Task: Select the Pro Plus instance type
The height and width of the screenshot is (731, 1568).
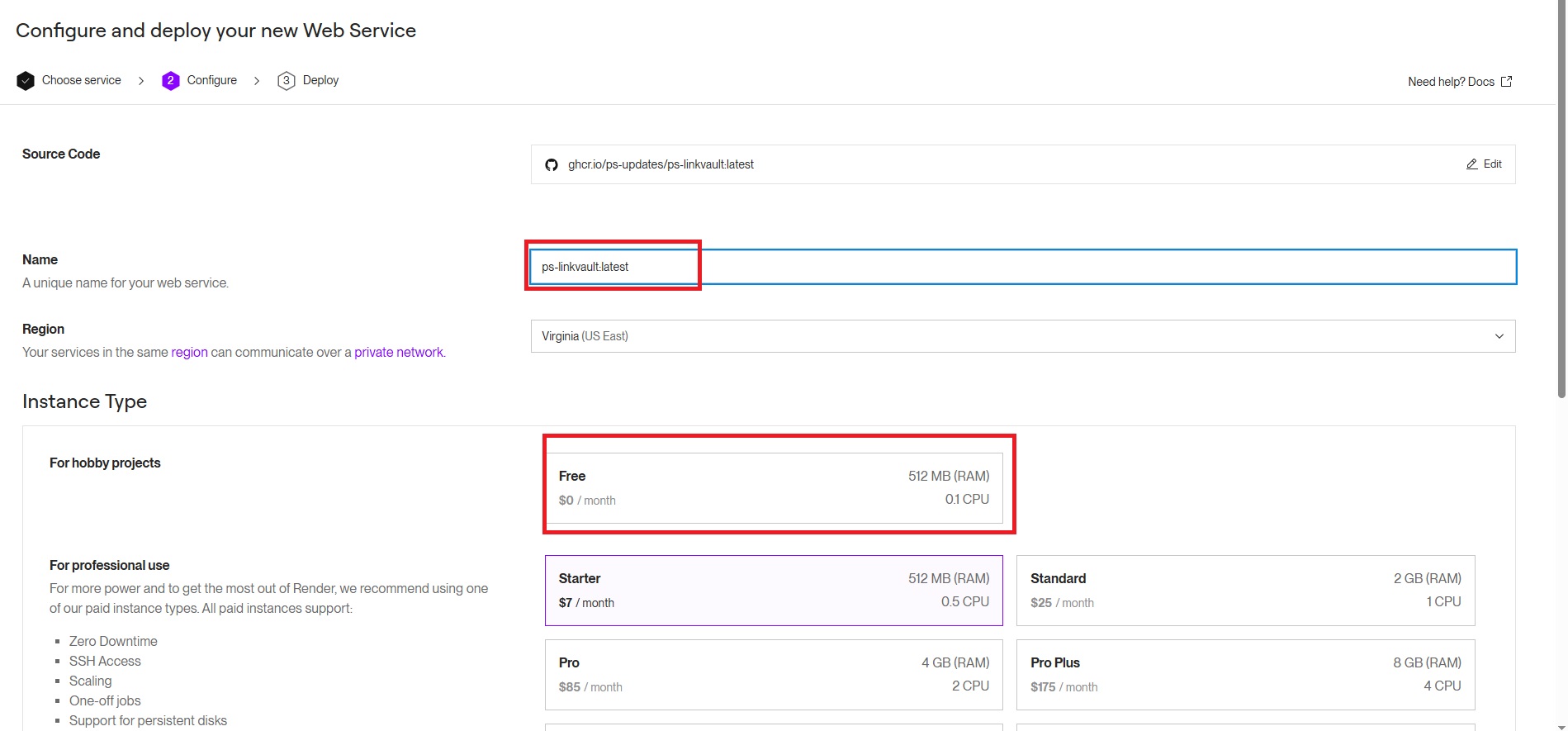Action: (x=1245, y=675)
